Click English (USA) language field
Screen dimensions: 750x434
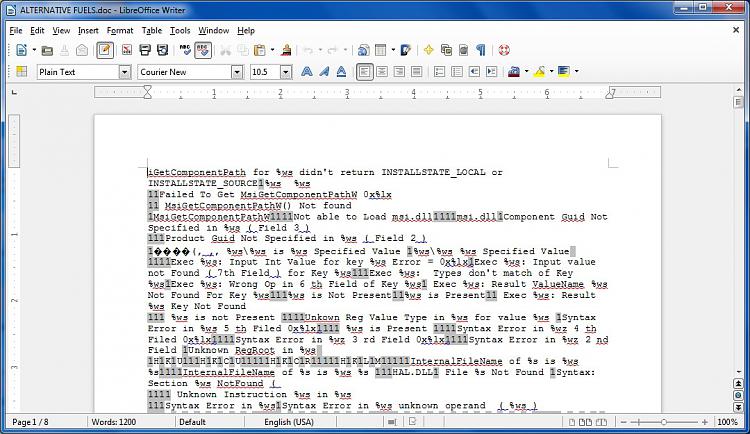[x=289, y=422]
